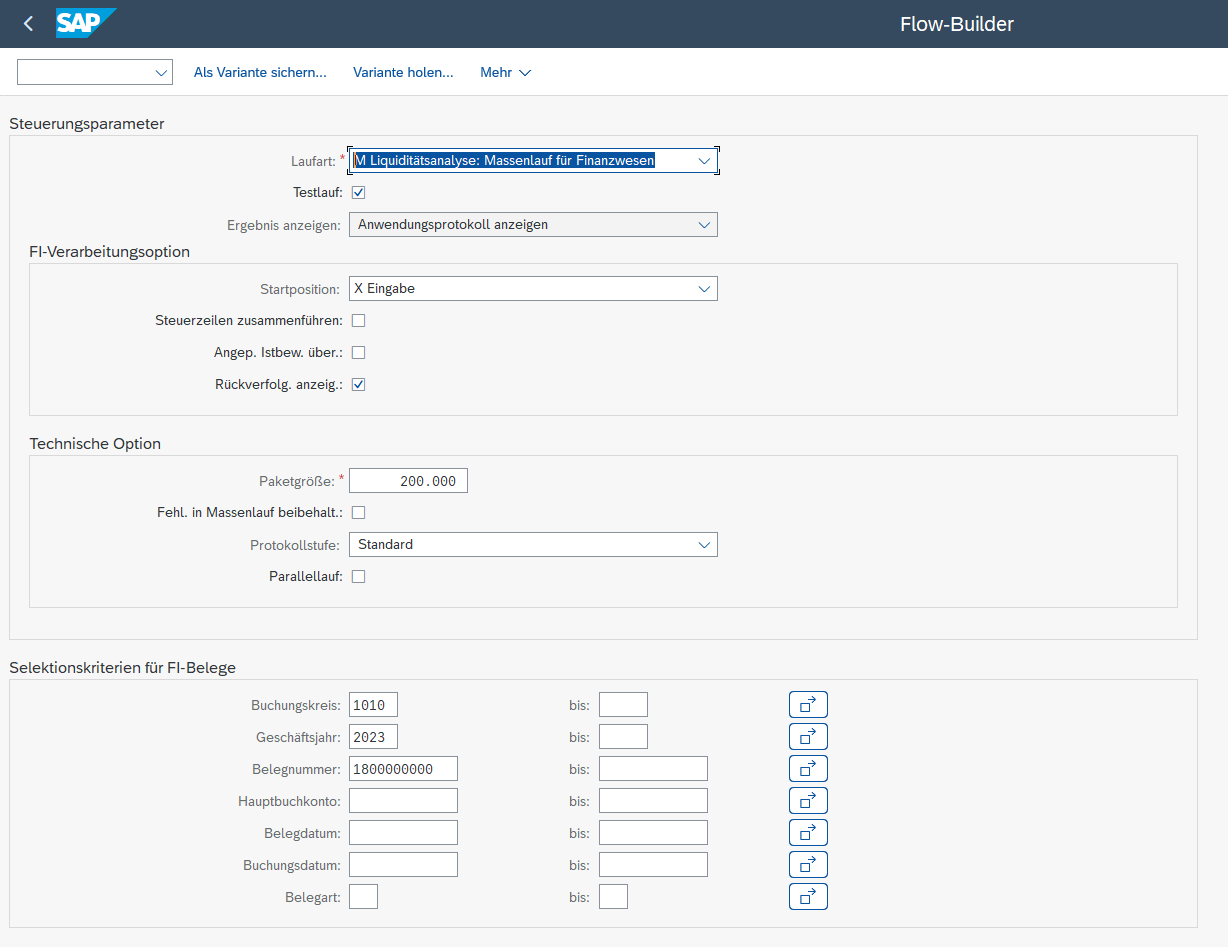1228x947 pixels.
Task: Open multiple selection for Belegart
Action: pos(808,897)
